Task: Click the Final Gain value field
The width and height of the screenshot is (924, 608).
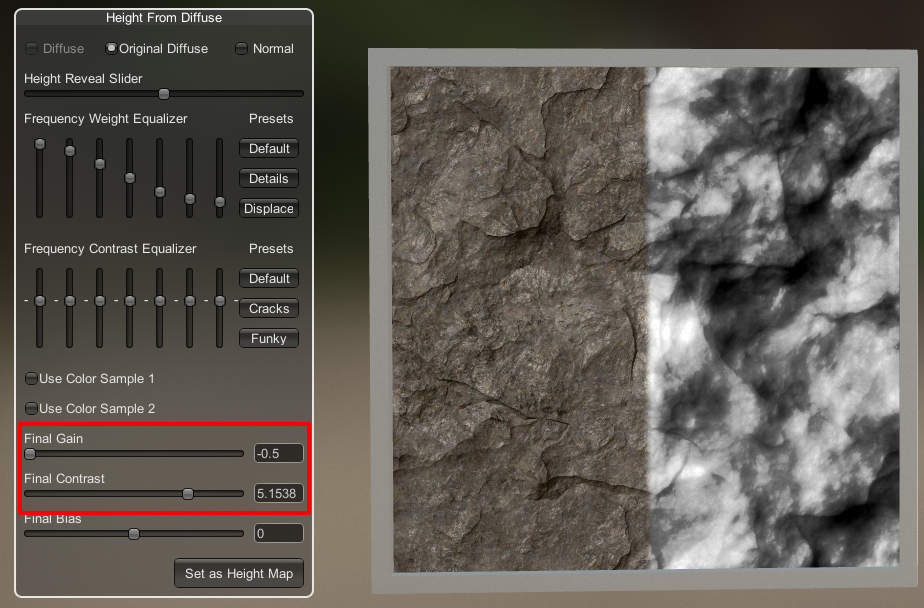Action: pyautogui.click(x=278, y=454)
